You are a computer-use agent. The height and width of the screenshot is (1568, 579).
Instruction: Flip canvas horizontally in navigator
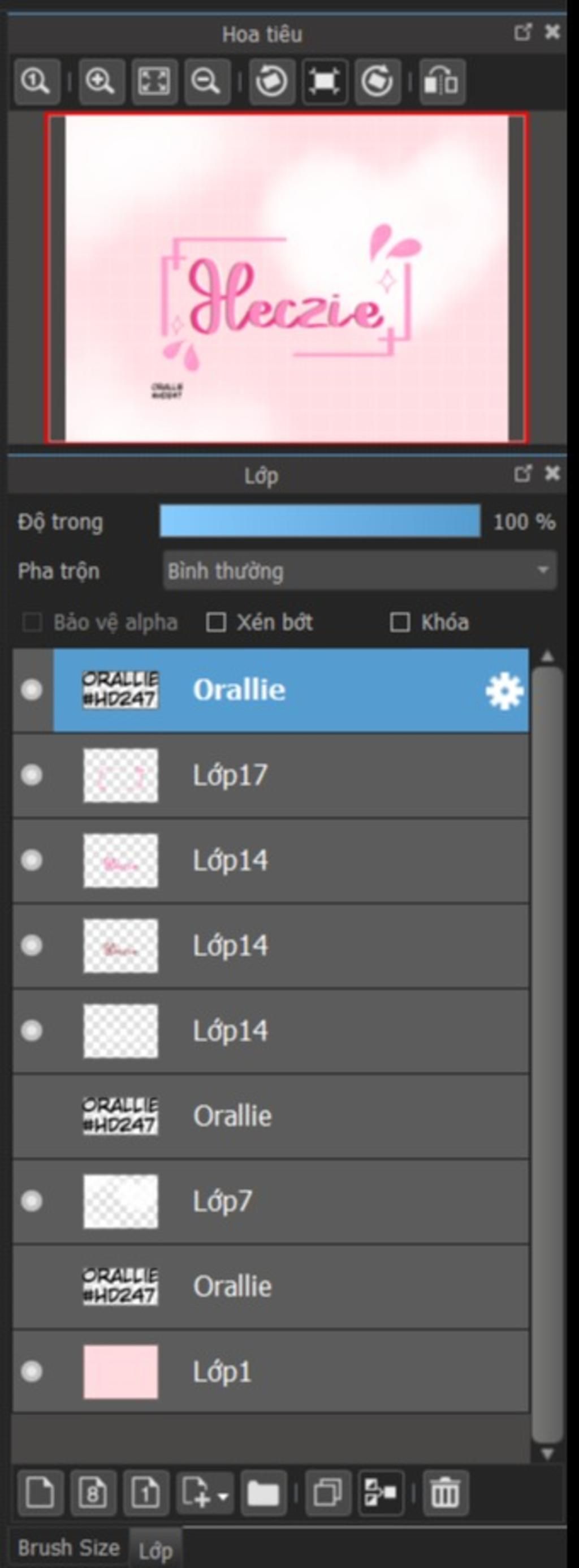coord(442,81)
